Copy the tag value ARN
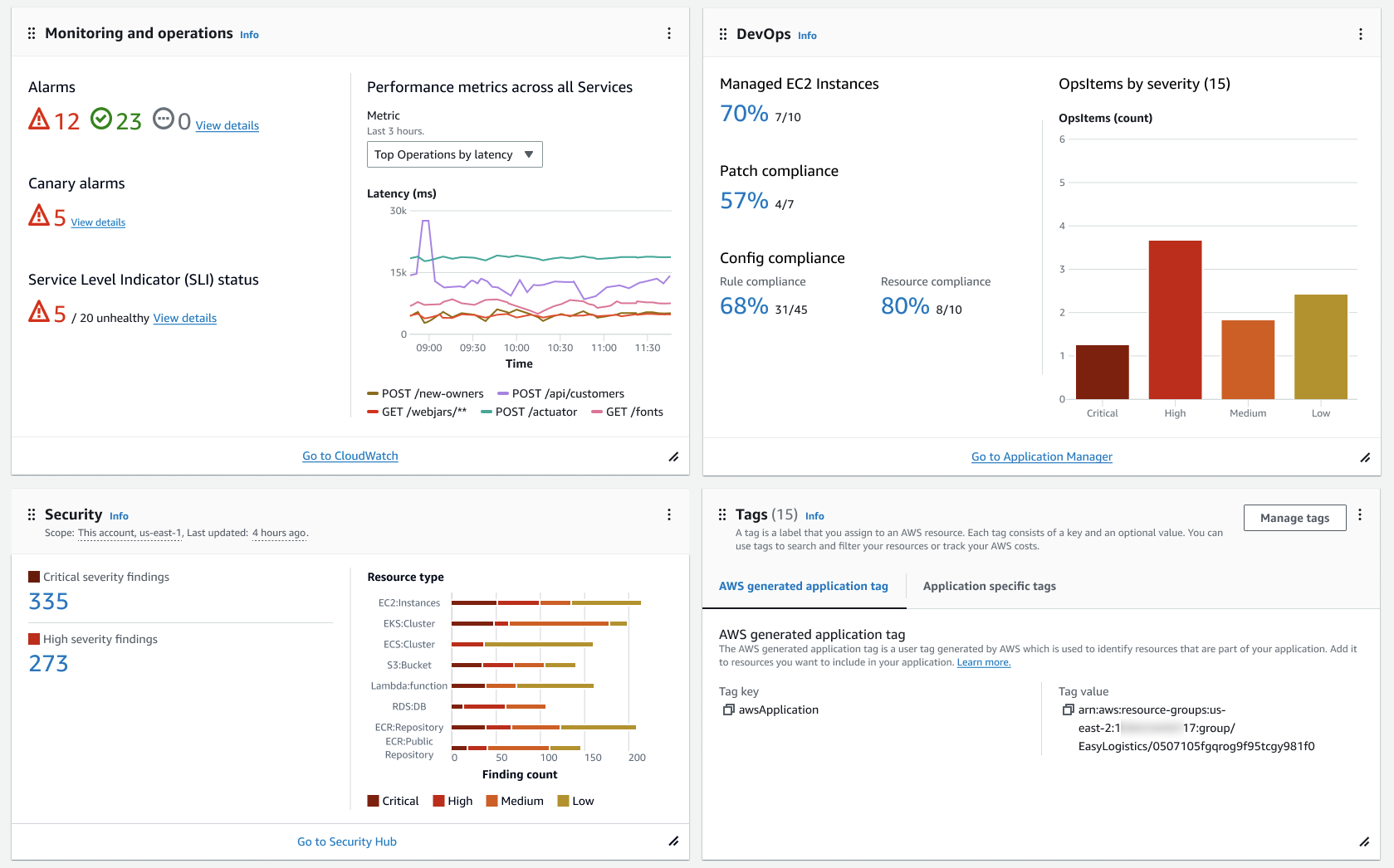 tap(1067, 710)
